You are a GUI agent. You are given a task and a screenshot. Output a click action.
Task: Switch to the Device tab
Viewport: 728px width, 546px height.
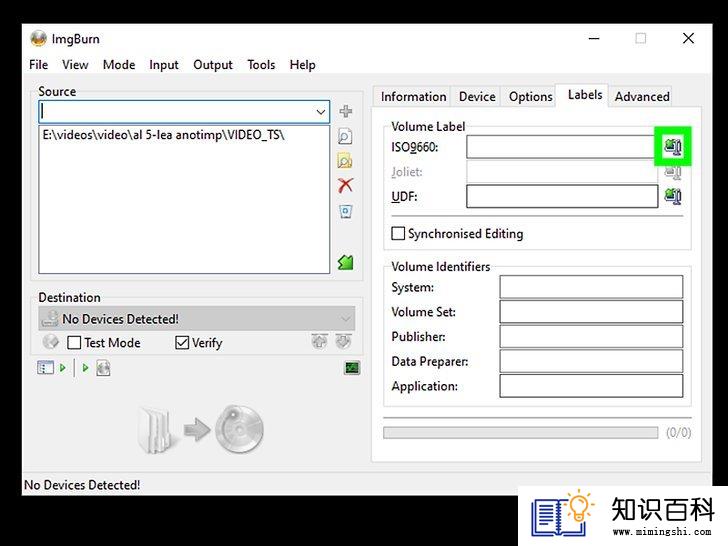pyautogui.click(x=477, y=97)
